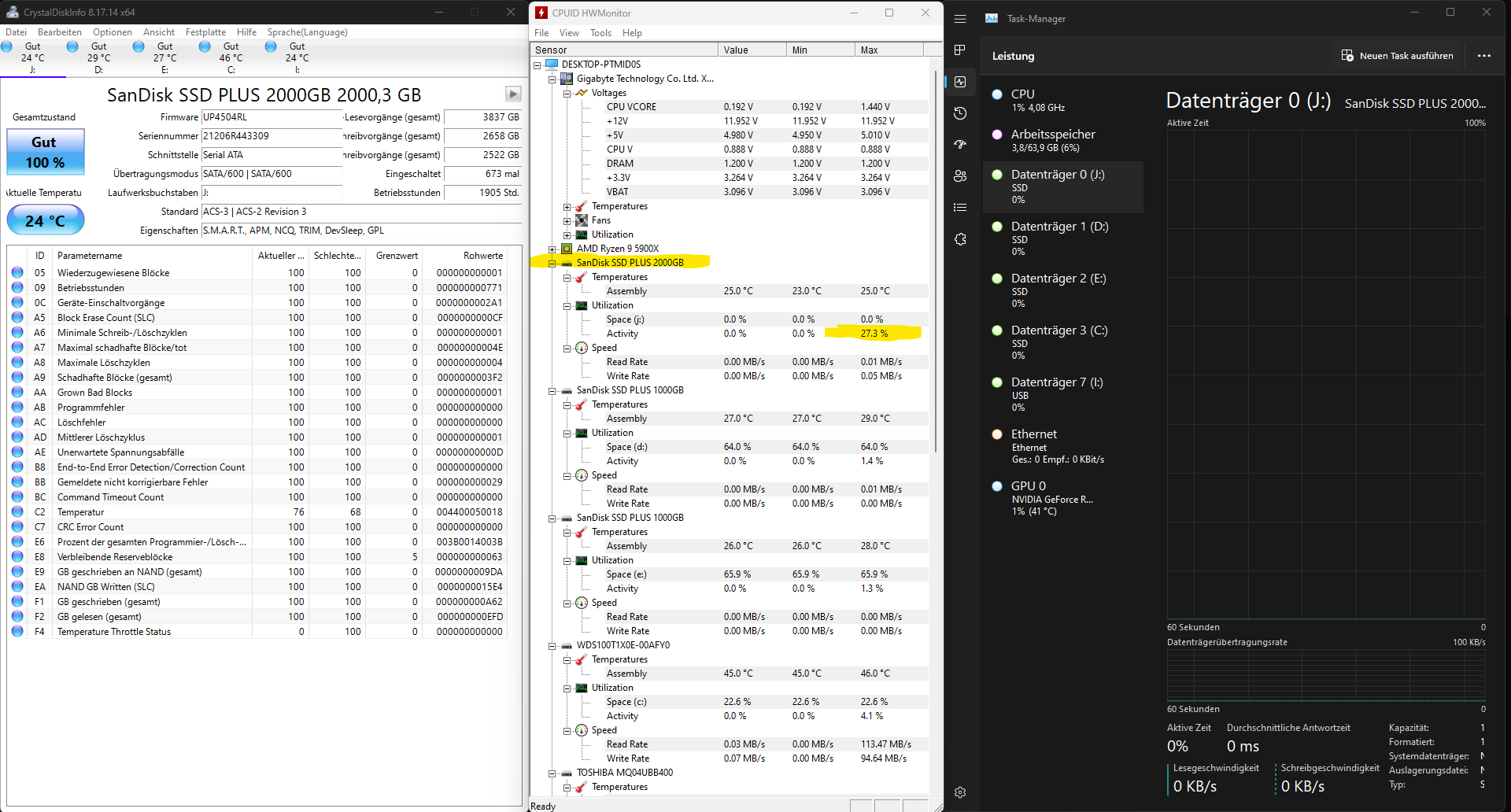The width and height of the screenshot is (1511, 812).
Task: Select Ethernet in Task Manager performance list
Action: pyautogui.click(x=1063, y=446)
